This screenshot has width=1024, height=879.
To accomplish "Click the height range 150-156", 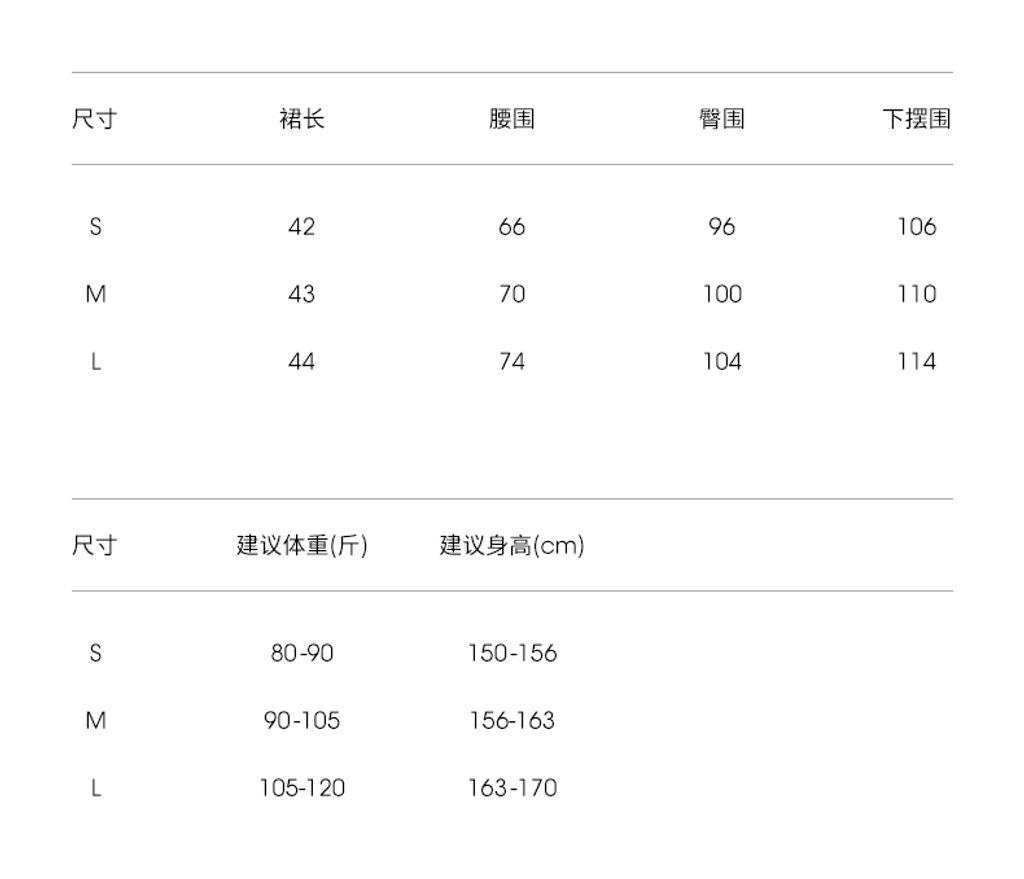I will (x=512, y=654).
